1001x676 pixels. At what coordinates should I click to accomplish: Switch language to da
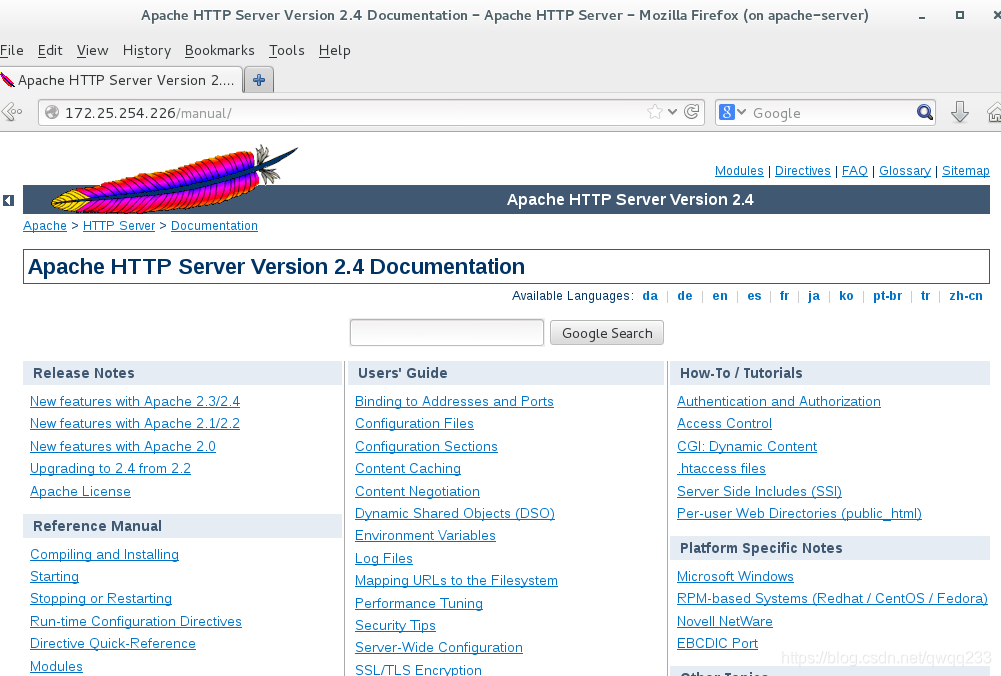point(650,296)
